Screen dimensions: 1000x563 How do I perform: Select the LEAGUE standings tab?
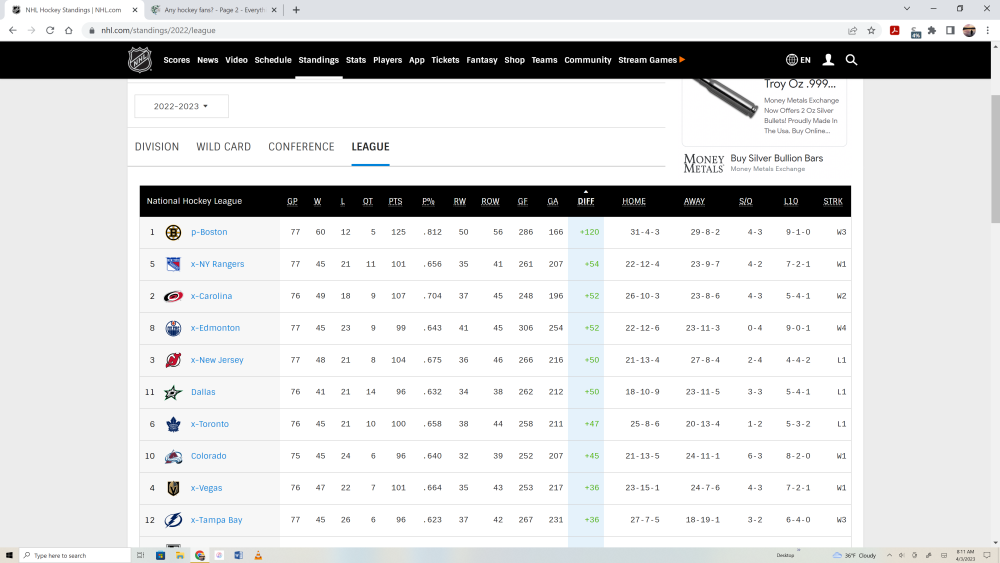point(371,147)
